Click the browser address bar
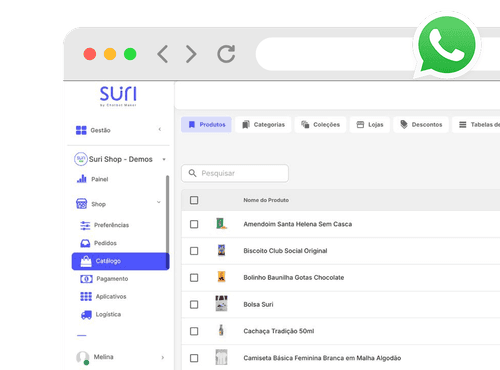The height and width of the screenshot is (370, 500). tap(377, 54)
